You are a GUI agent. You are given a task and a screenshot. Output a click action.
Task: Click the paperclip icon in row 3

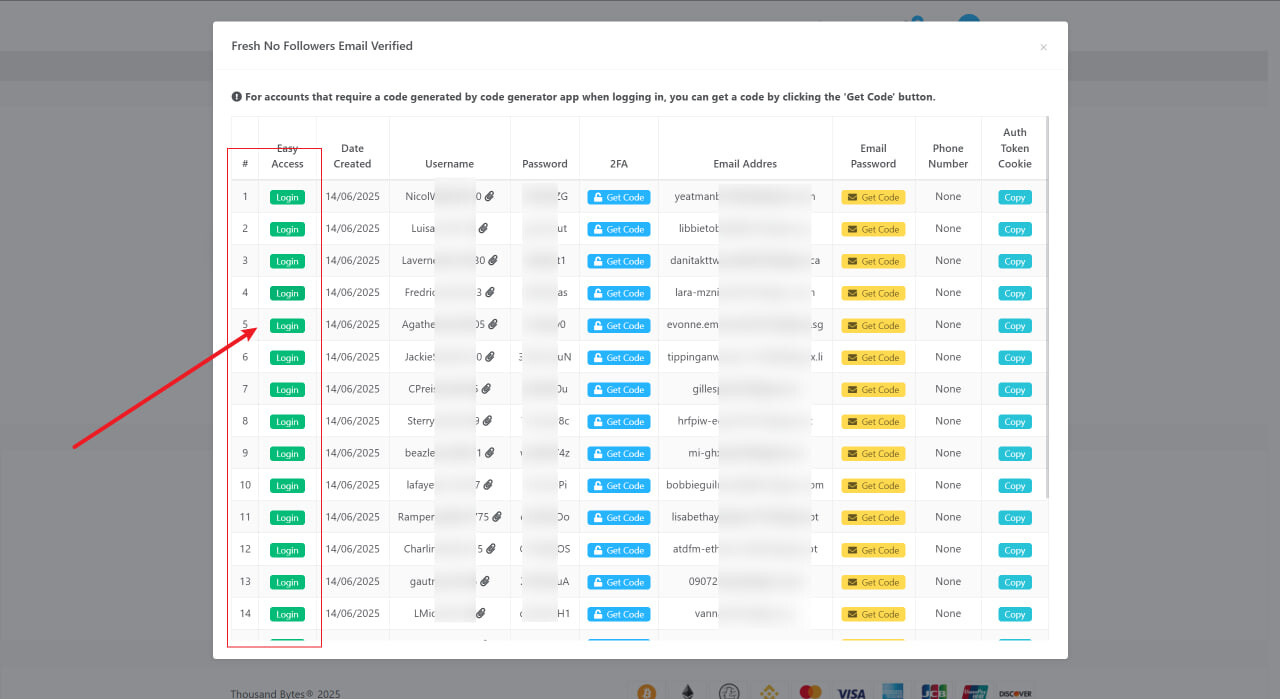[x=493, y=261]
